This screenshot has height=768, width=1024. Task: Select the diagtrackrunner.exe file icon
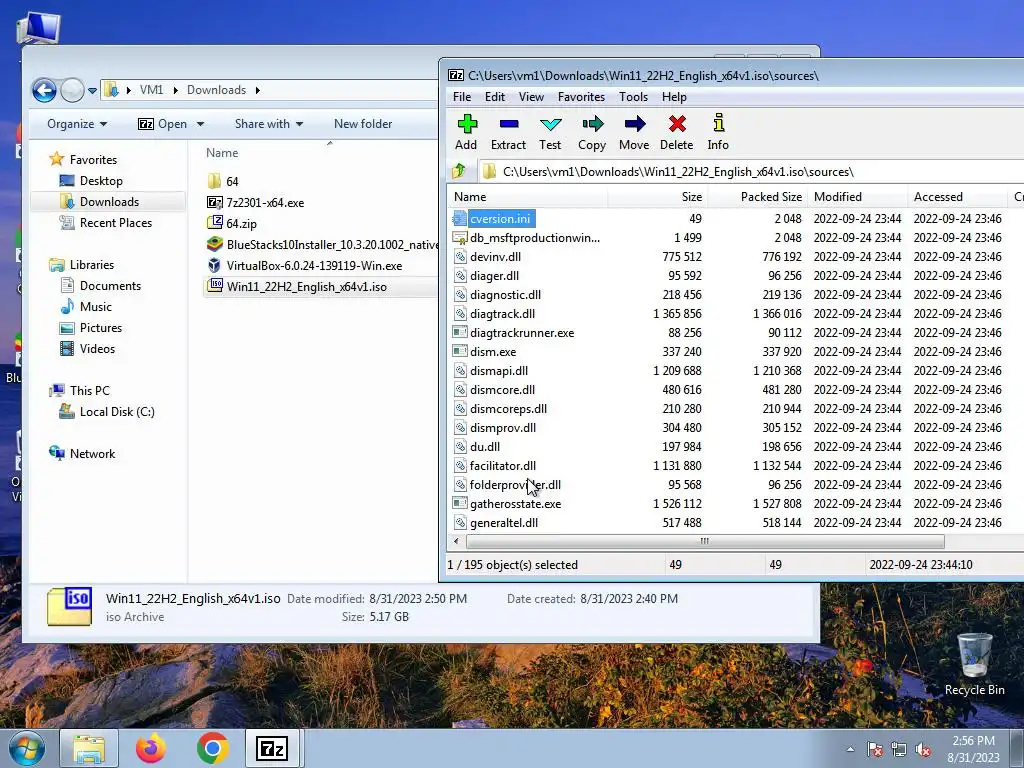point(460,332)
